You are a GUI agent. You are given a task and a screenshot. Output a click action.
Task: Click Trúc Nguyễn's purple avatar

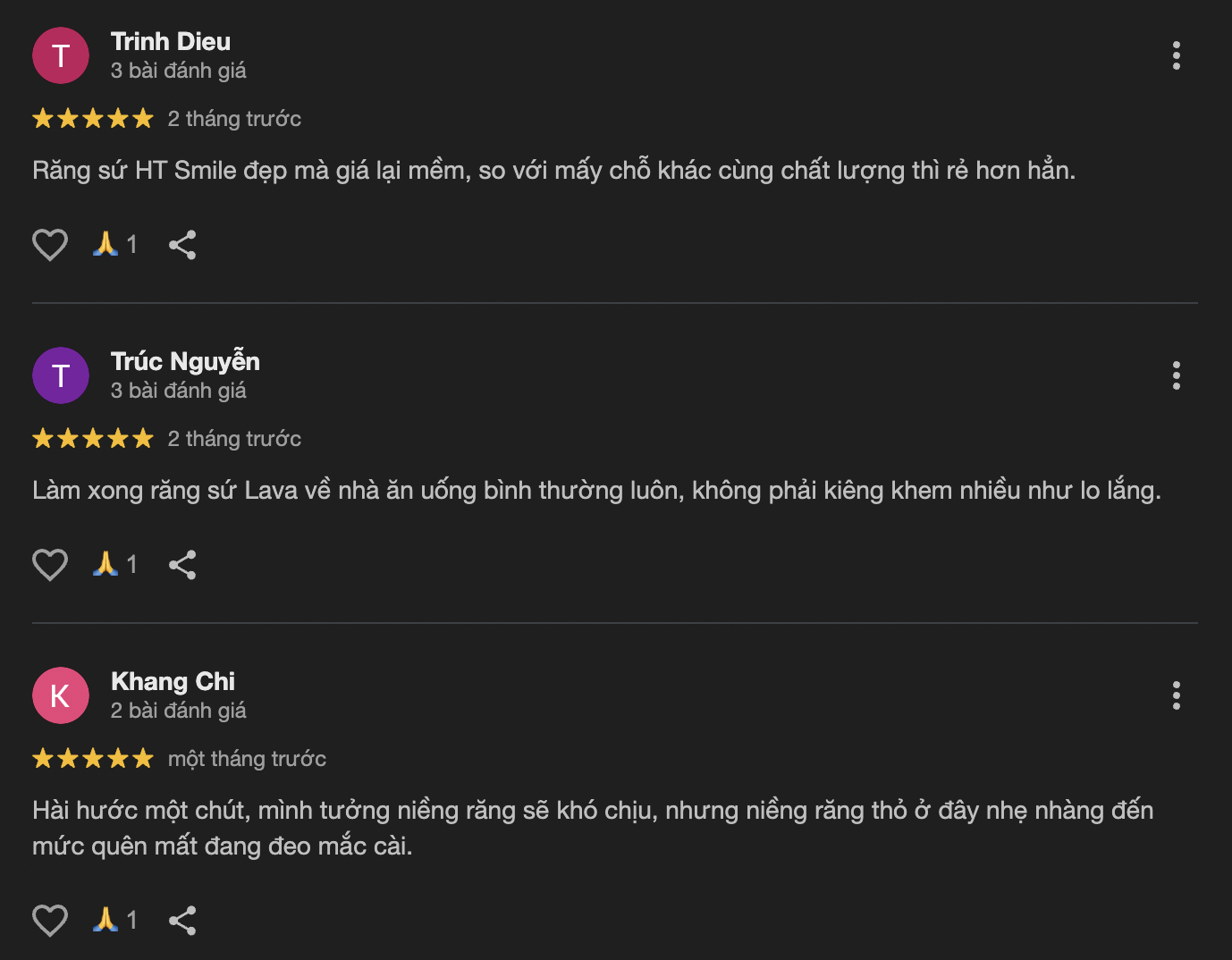click(60, 375)
